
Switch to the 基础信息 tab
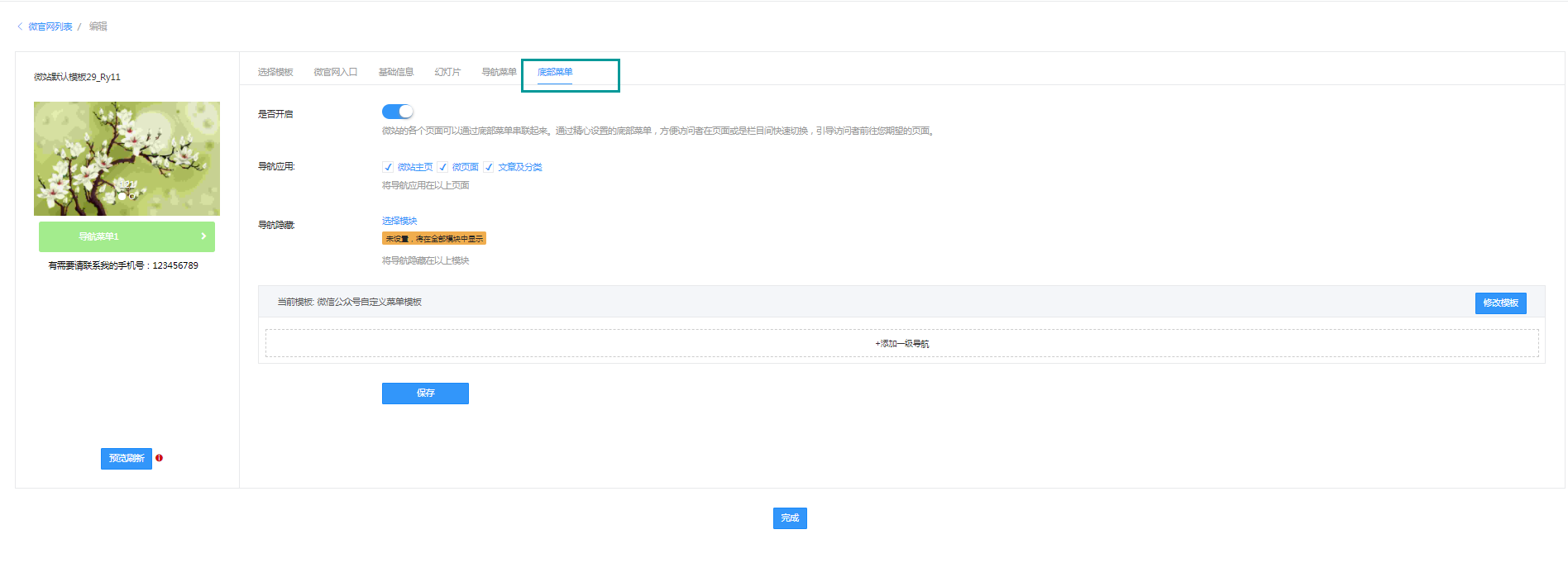(x=396, y=72)
